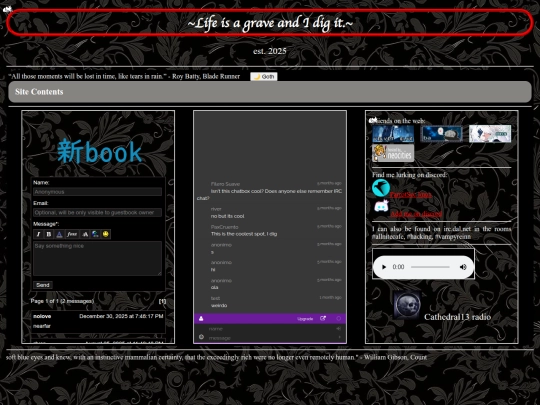Go to guestbook page [1] link

click(162, 301)
